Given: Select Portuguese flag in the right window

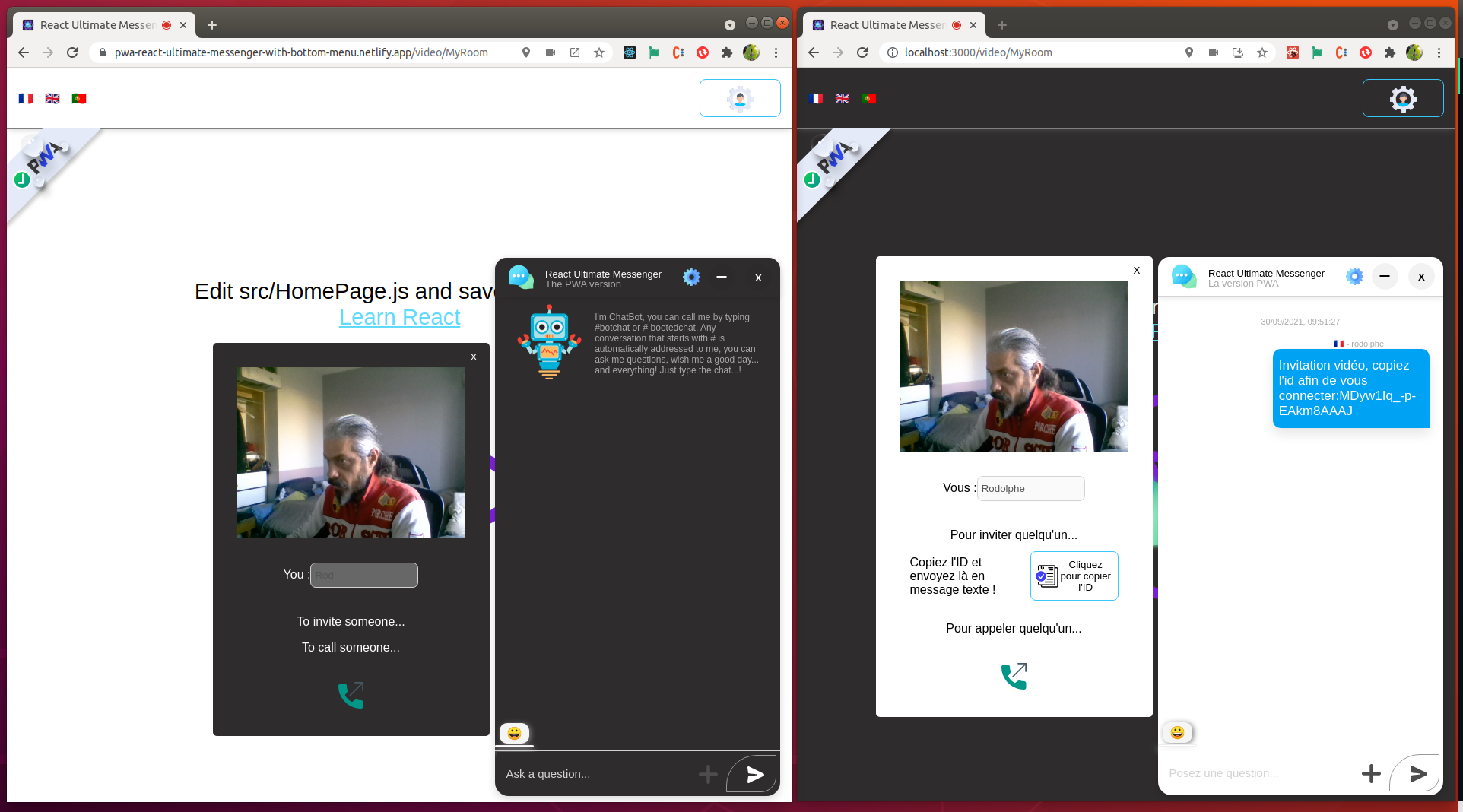Looking at the screenshot, I should 869,99.
